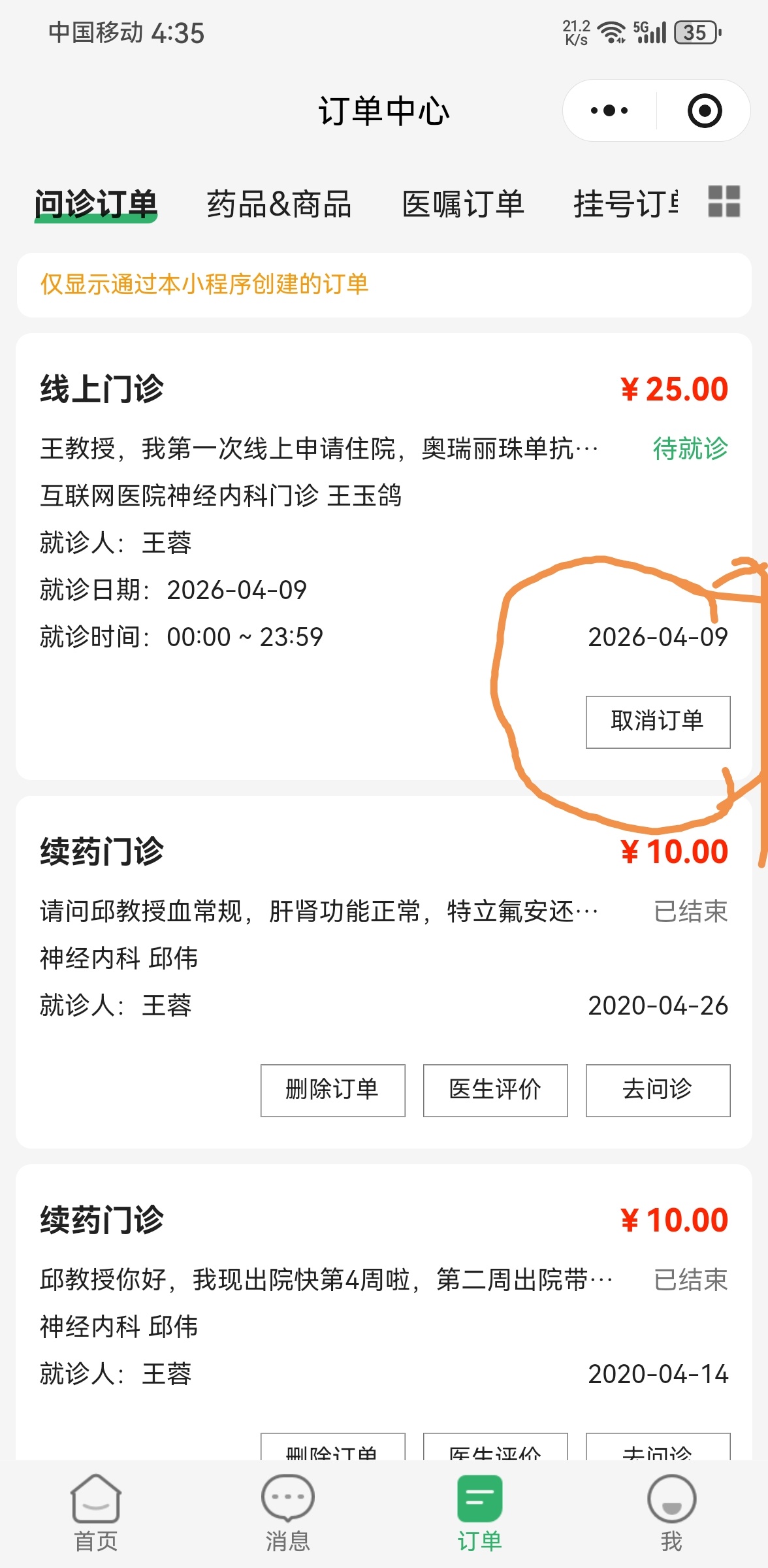Tap 医生评价 for the 2020-04-26 order
768x1568 pixels.
[x=495, y=1090]
